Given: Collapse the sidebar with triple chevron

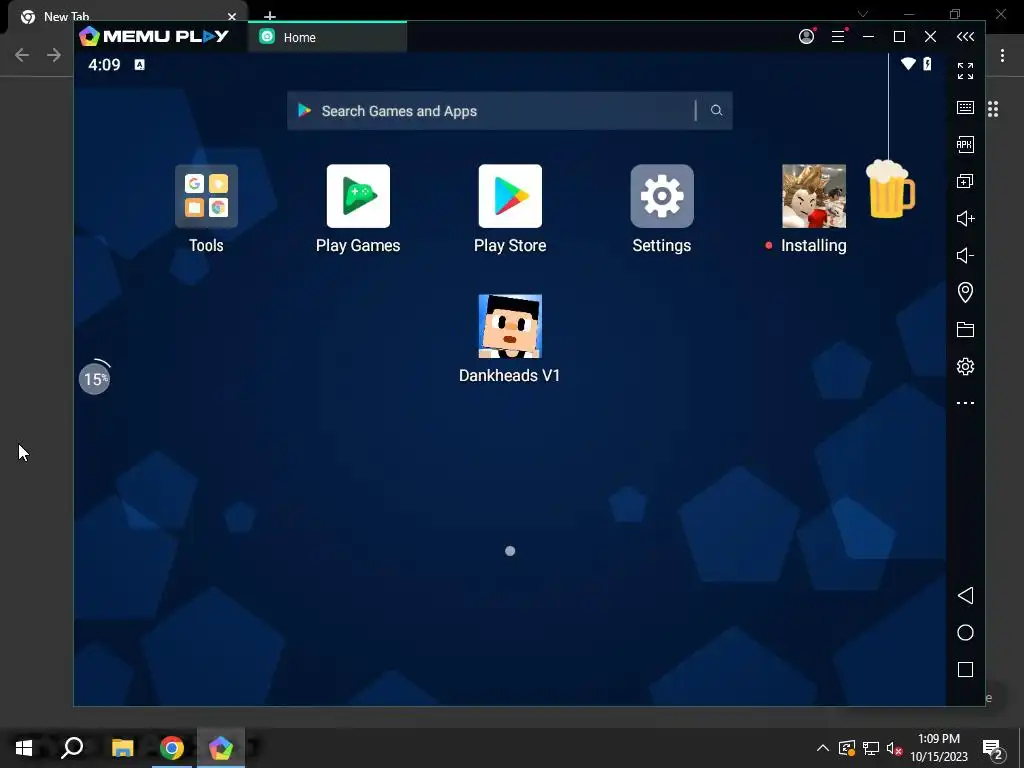Looking at the screenshot, I should tap(965, 37).
